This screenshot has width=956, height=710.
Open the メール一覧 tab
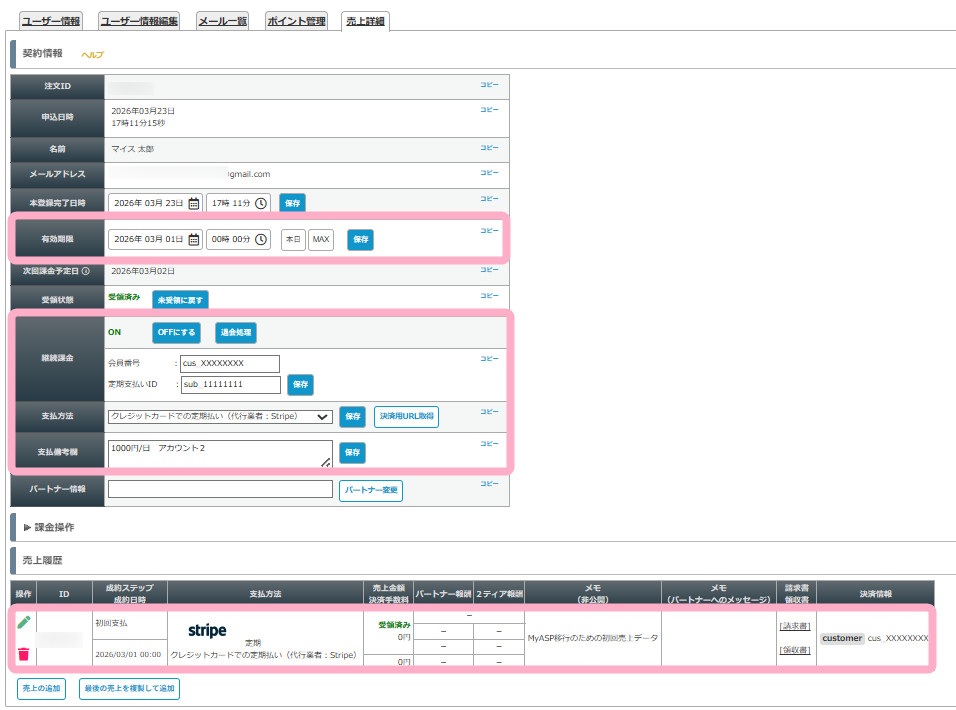(x=222, y=21)
